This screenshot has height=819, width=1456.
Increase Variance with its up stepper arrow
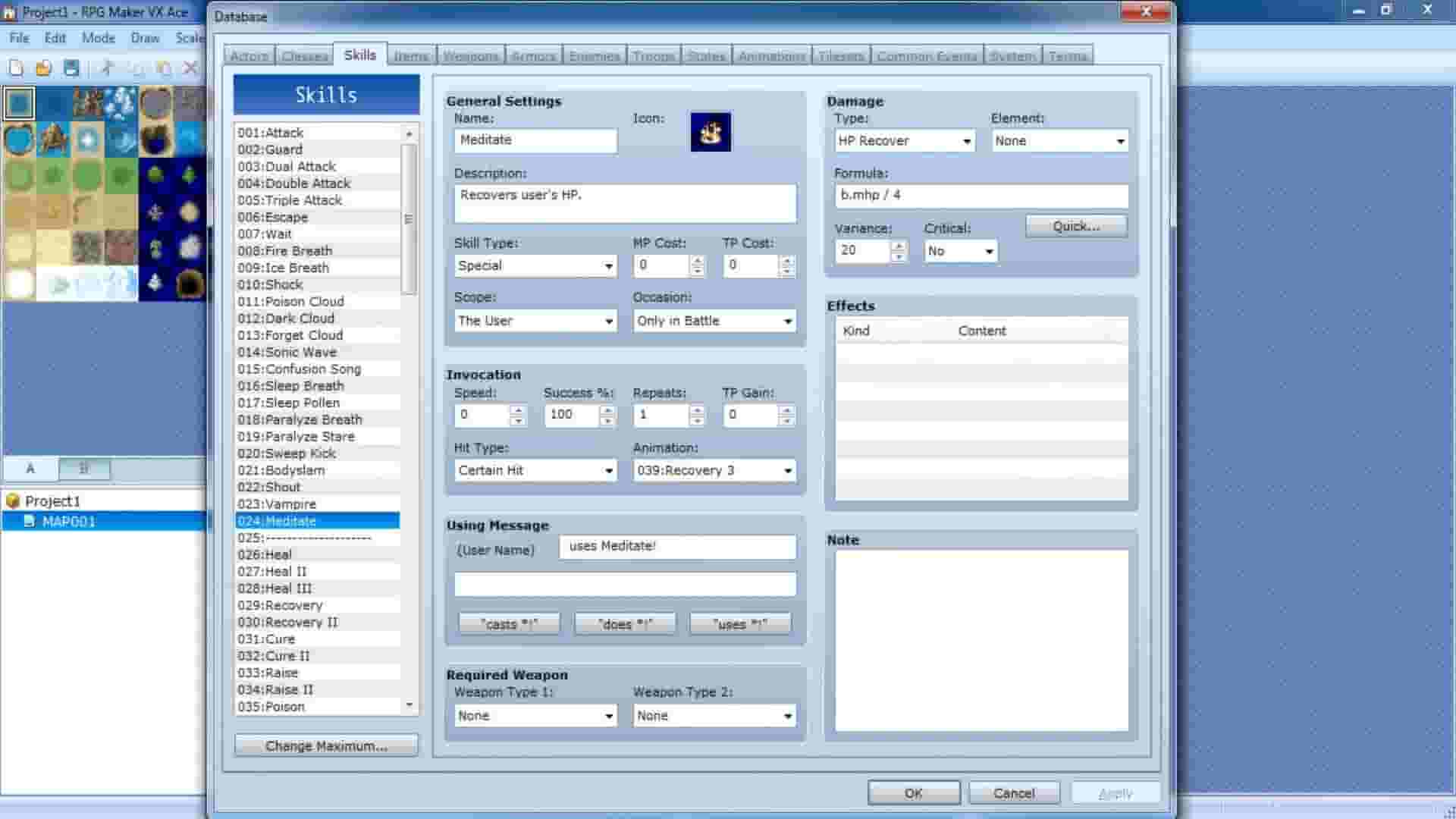pos(899,246)
